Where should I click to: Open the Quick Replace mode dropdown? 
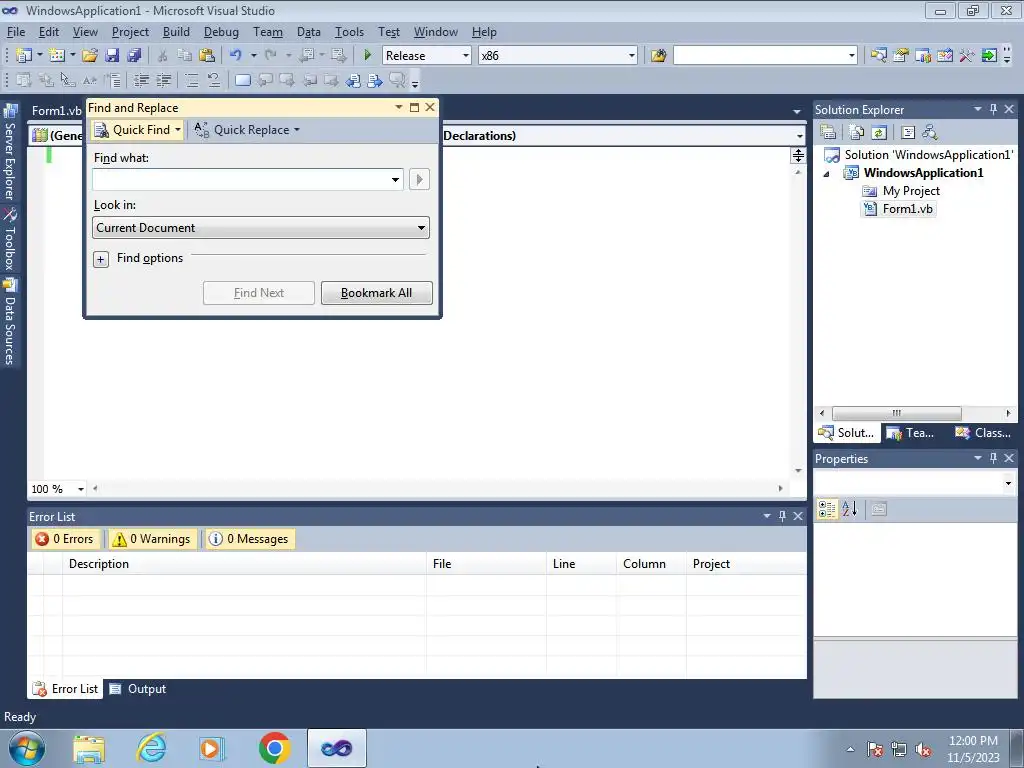[x=296, y=129]
